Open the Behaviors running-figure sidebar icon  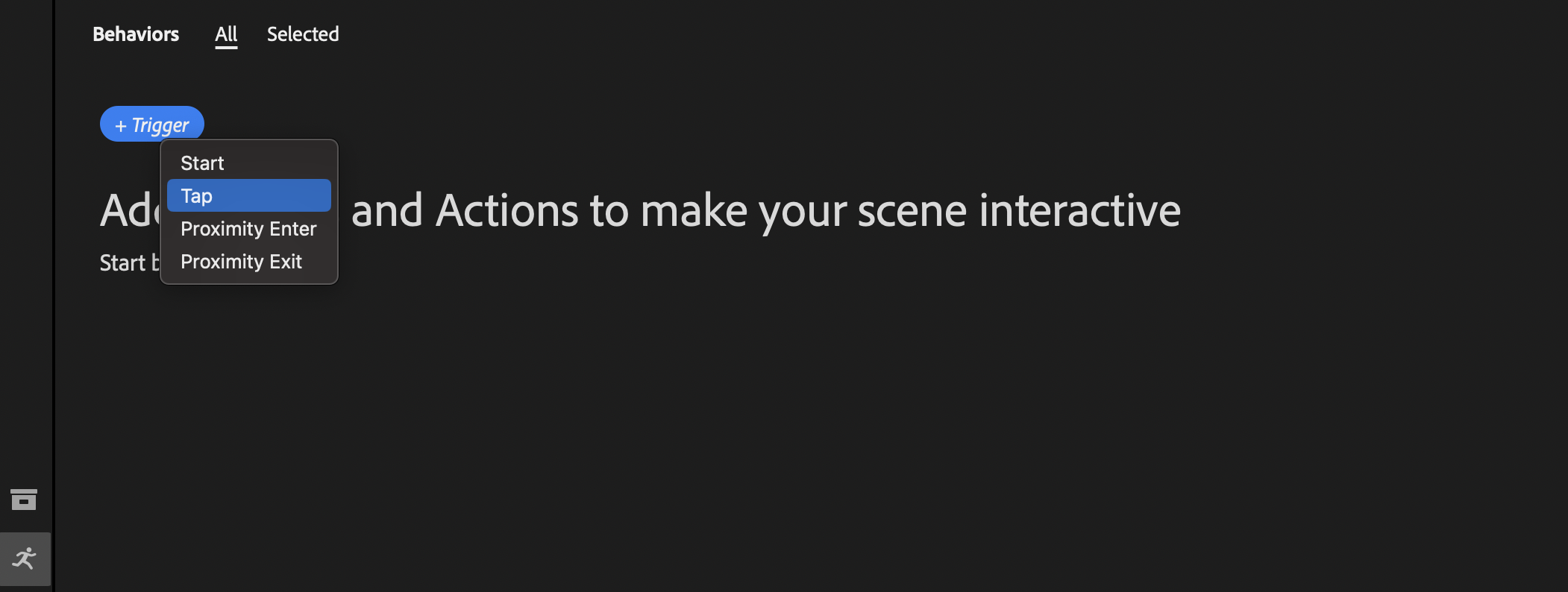click(25, 558)
